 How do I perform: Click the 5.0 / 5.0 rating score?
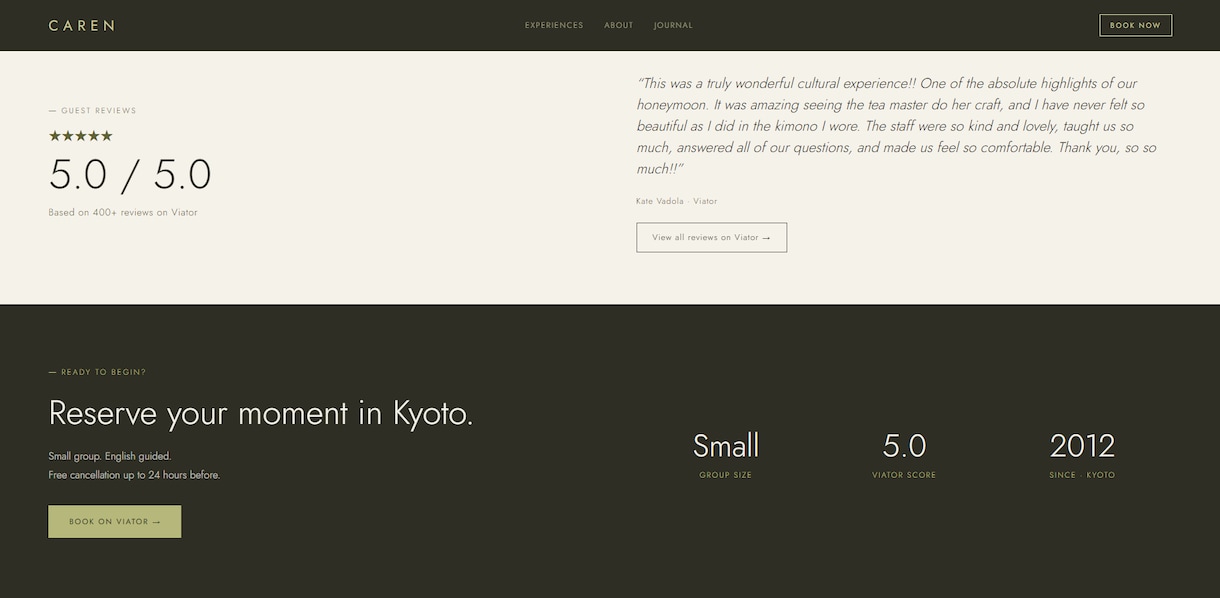tap(130, 175)
